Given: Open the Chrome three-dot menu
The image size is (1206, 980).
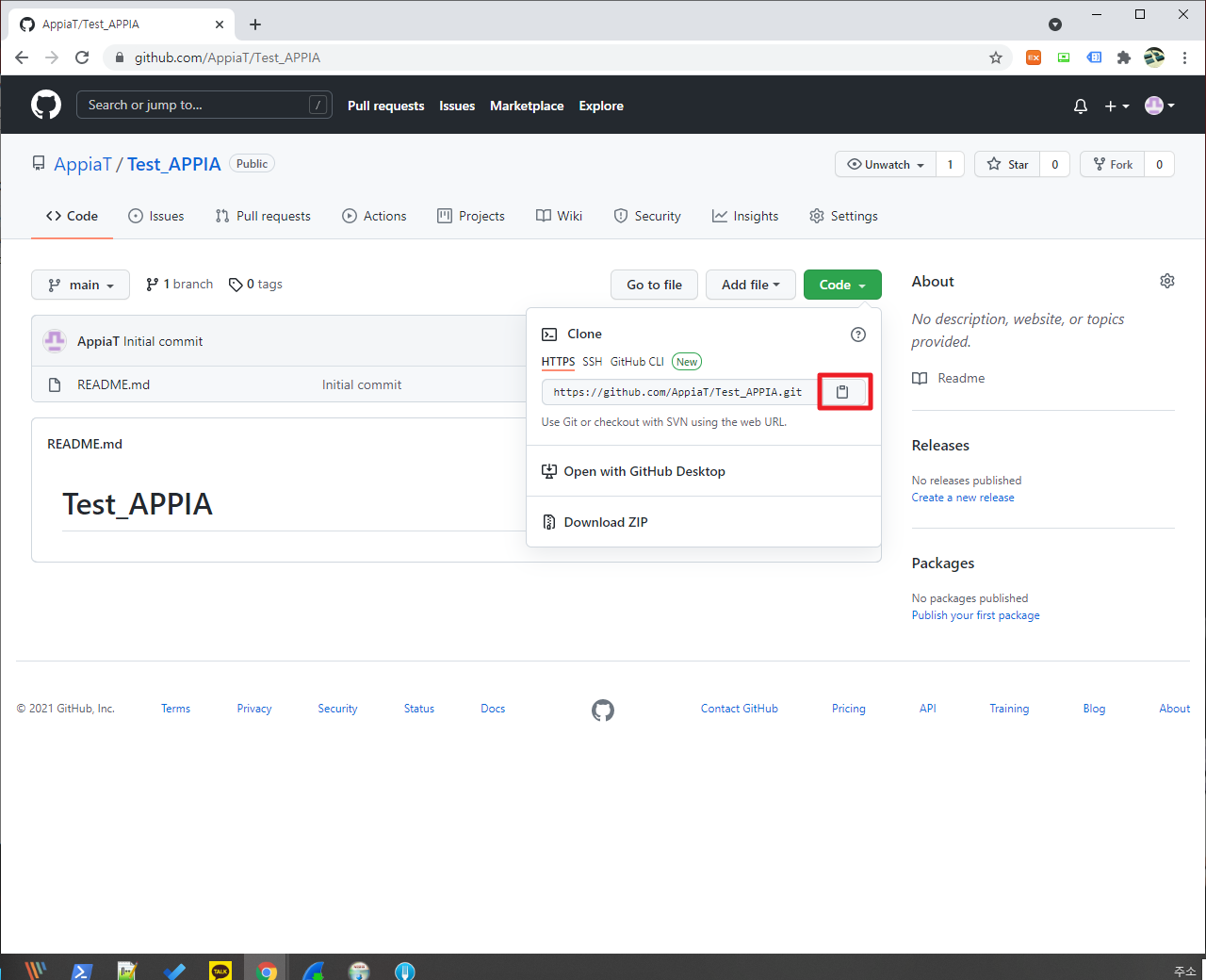Looking at the screenshot, I should click(x=1184, y=57).
